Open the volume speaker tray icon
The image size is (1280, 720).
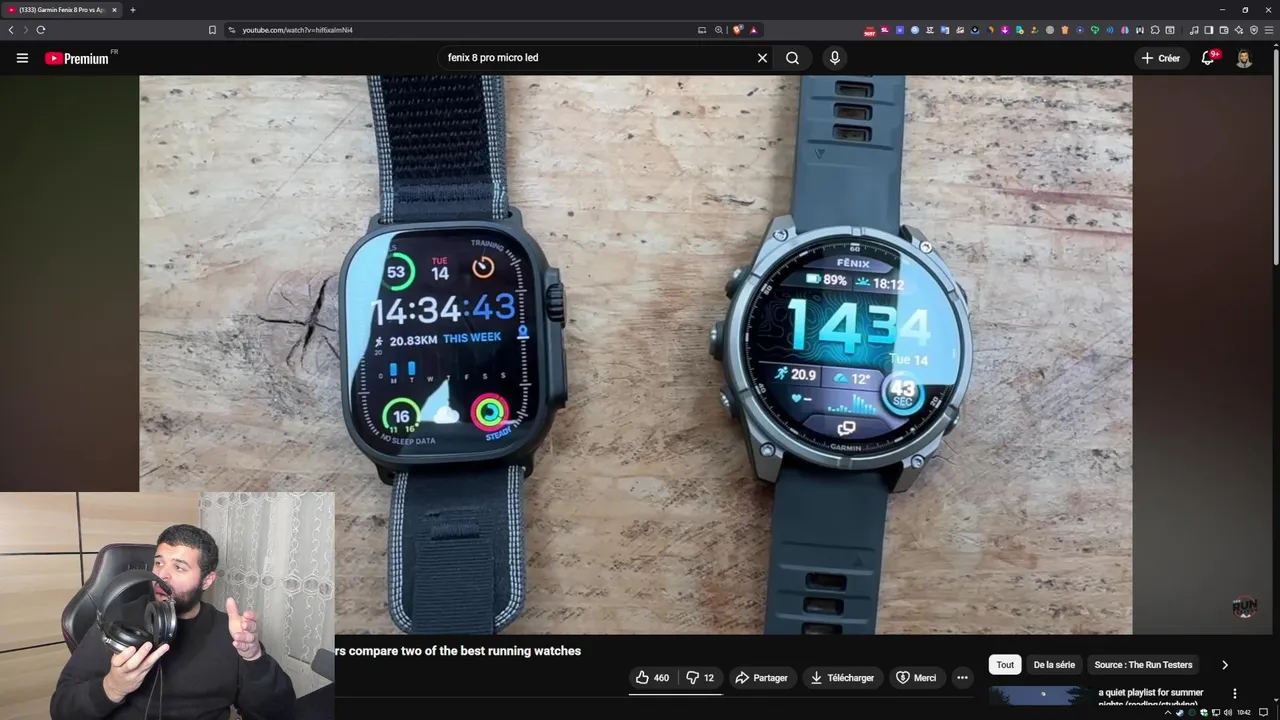(1228, 713)
